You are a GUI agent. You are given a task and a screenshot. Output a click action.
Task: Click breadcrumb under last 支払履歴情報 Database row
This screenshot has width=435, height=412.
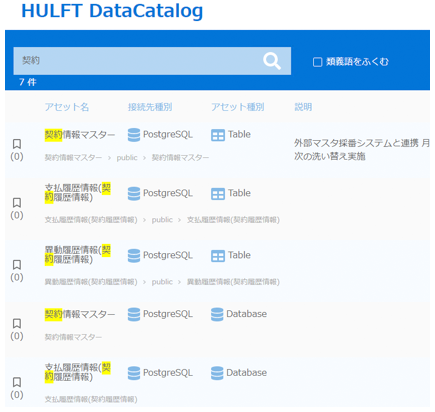coord(91,399)
